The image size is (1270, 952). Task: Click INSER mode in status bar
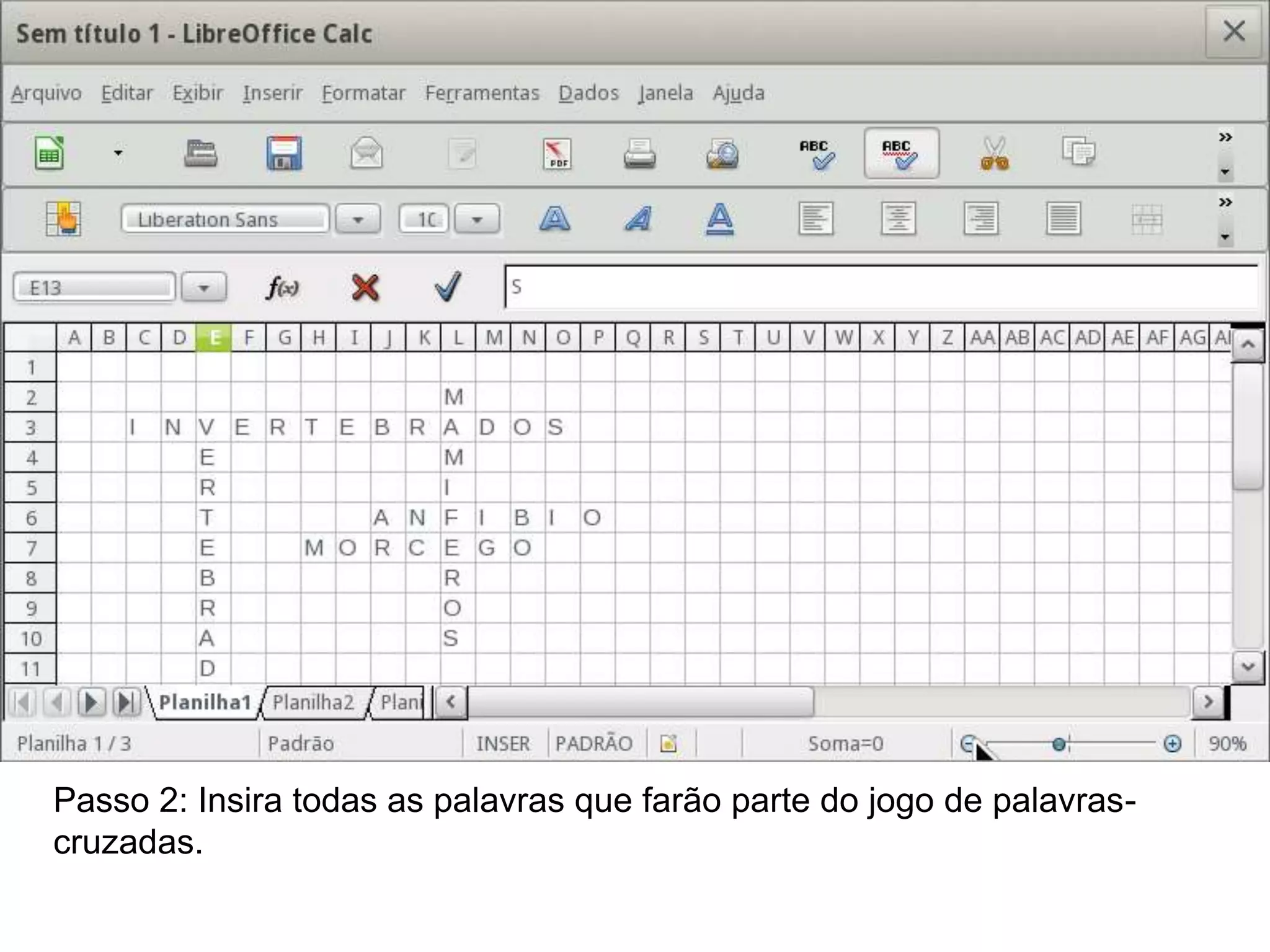(x=503, y=743)
